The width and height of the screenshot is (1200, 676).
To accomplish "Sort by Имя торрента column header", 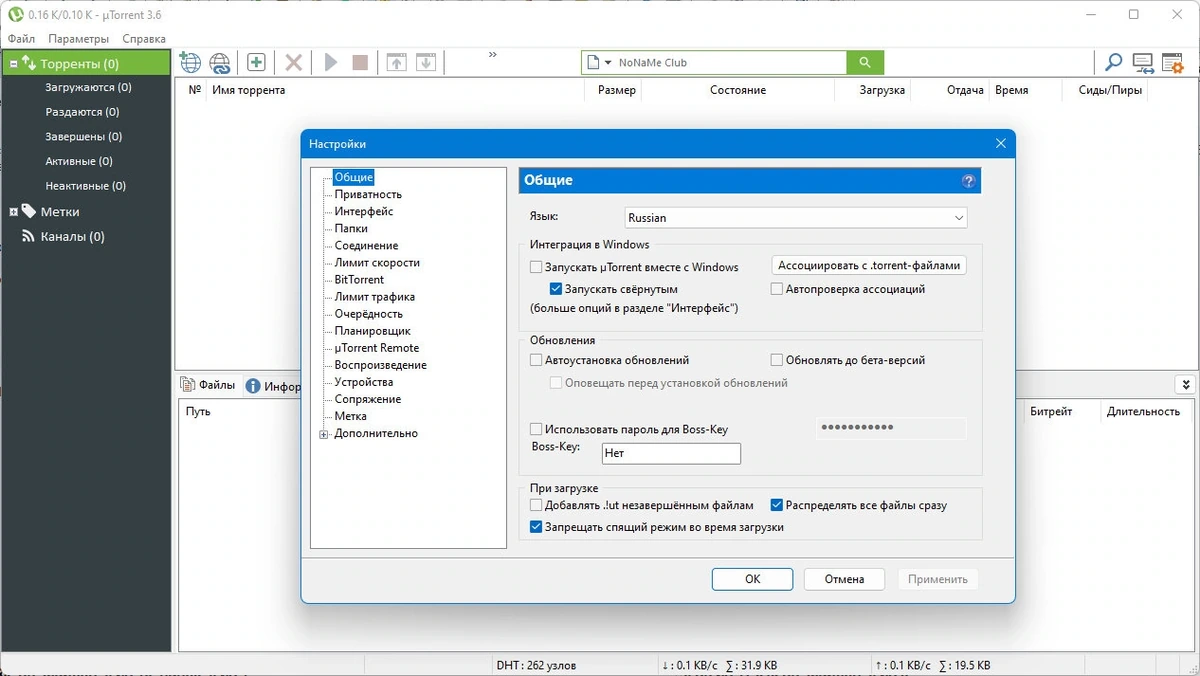I will pos(248,90).
